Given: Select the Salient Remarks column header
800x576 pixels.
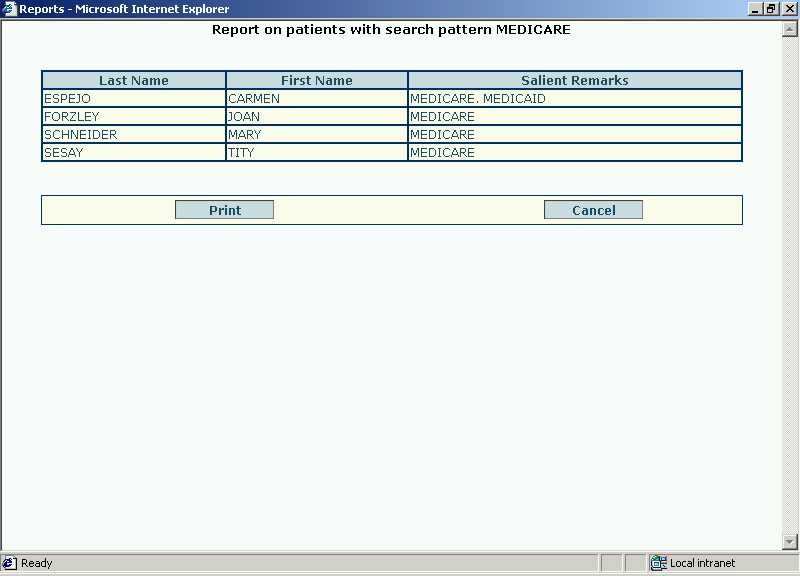Looking at the screenshot, I should 575,80.
